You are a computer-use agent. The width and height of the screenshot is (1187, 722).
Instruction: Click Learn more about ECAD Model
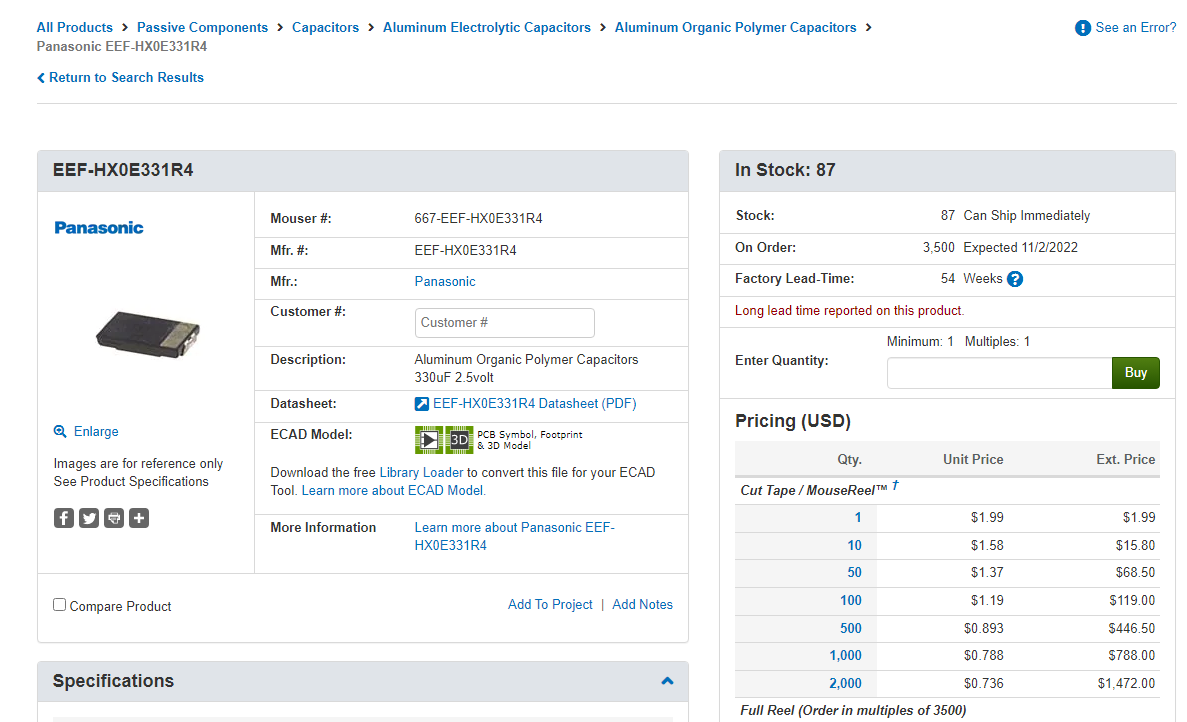pyautogui.click(x=394, y=490)
